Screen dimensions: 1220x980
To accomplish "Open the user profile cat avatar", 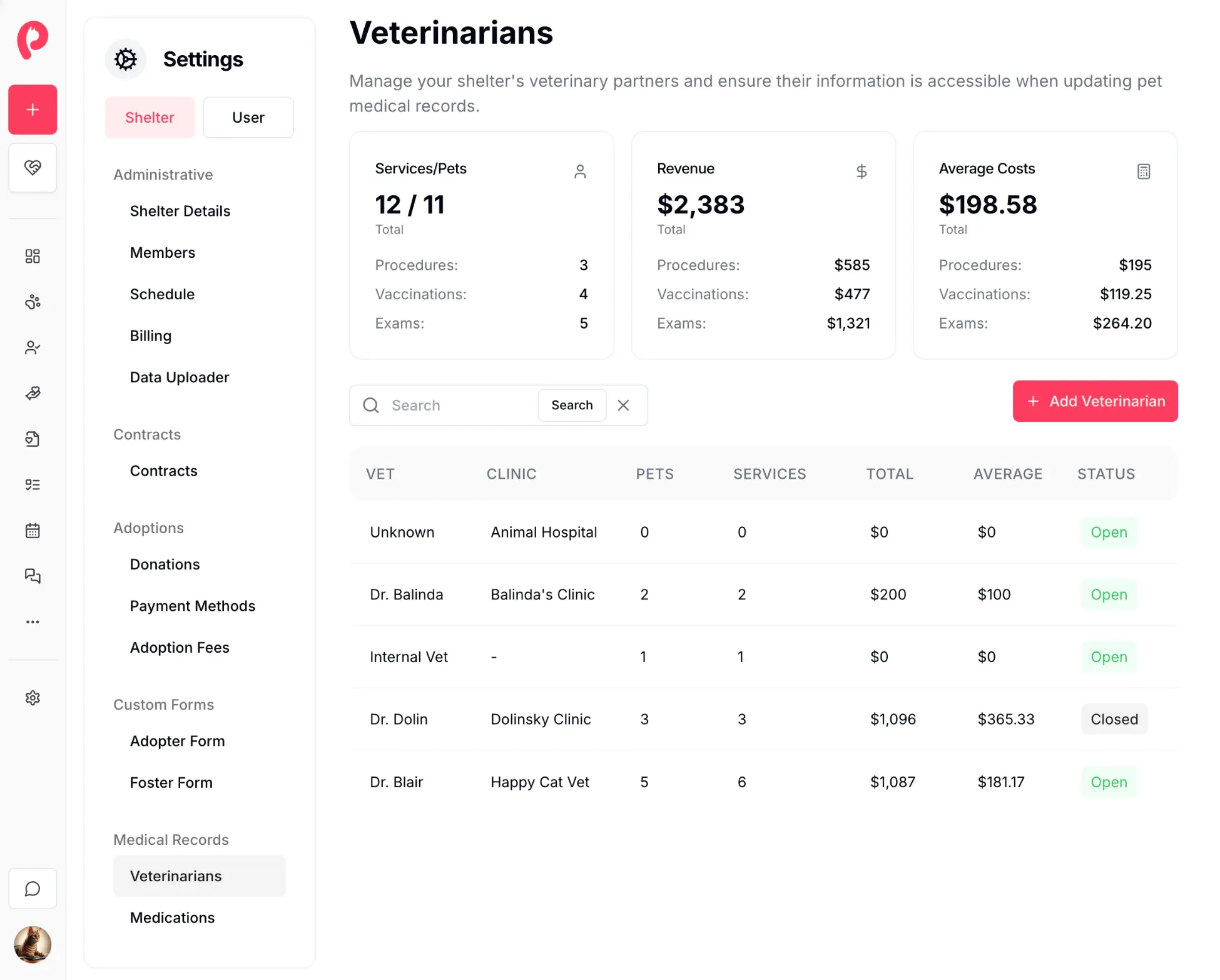I will coord(33,944).
